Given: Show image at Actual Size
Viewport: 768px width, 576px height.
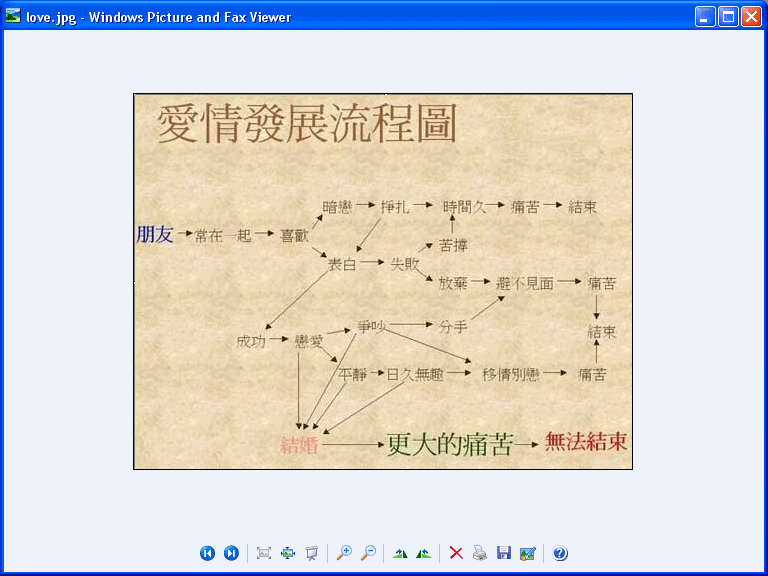Looking at the screenshot, I should [x=288, y=553].
